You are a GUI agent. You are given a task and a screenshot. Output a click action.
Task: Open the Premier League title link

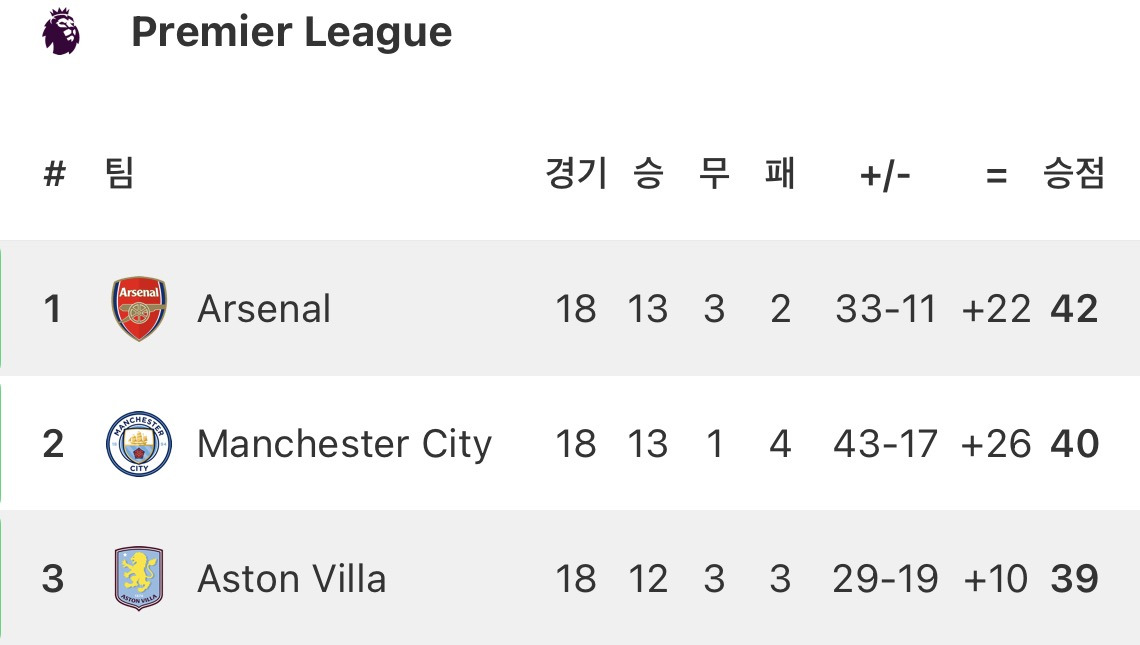(291, 32)
